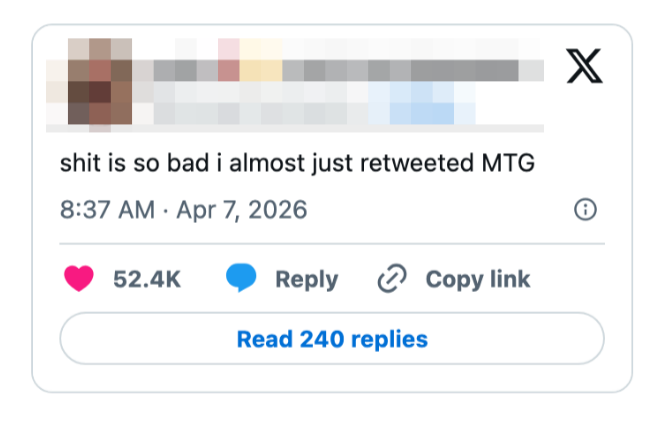The image size is (668, 428).
Task: Select the Copy link text
Action: 478,279
